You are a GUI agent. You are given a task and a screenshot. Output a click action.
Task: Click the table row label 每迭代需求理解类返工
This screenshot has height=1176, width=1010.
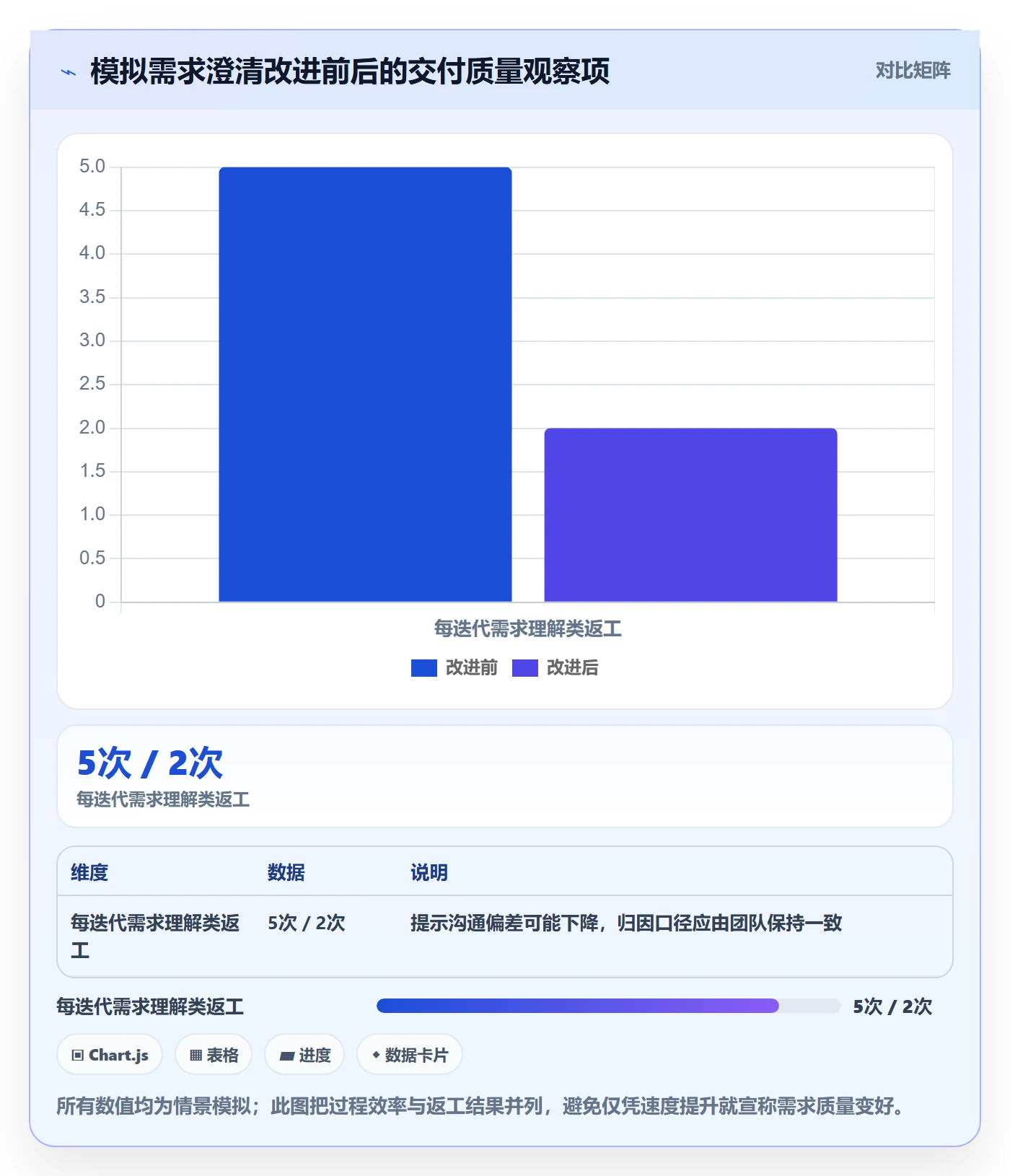click(x=155, y=936)
